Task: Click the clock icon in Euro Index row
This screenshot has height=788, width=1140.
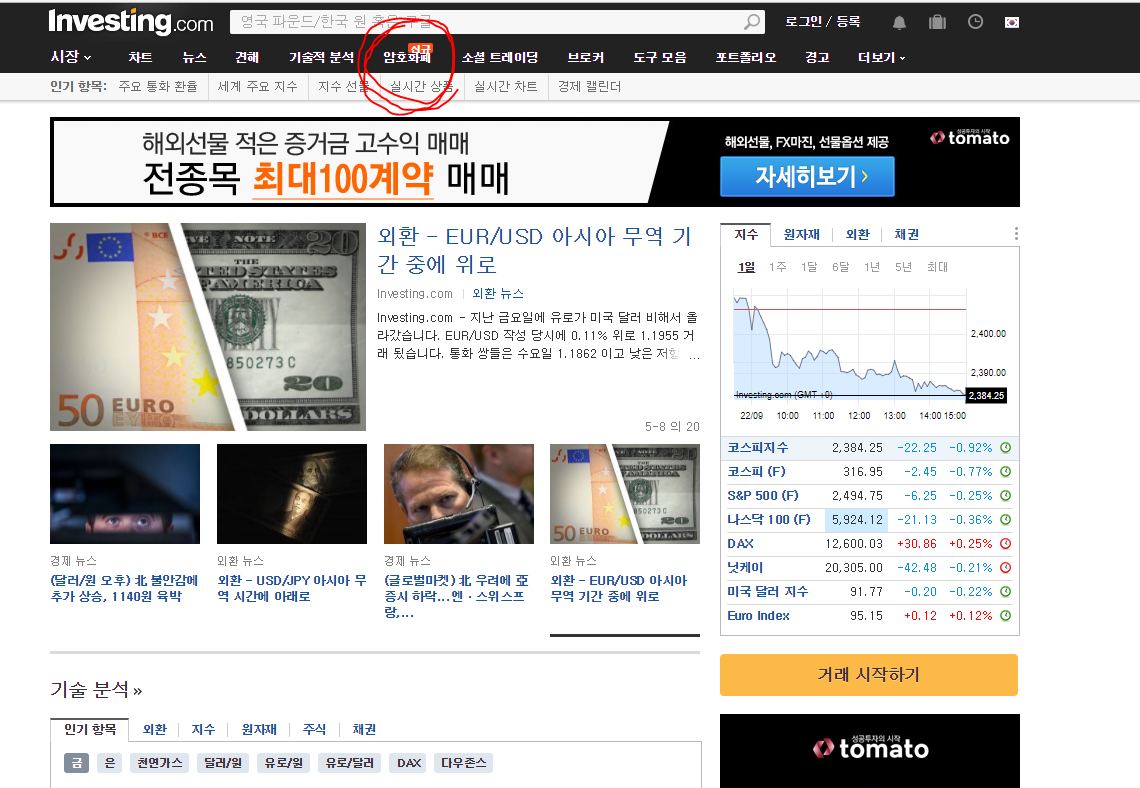Action: 1005,616
